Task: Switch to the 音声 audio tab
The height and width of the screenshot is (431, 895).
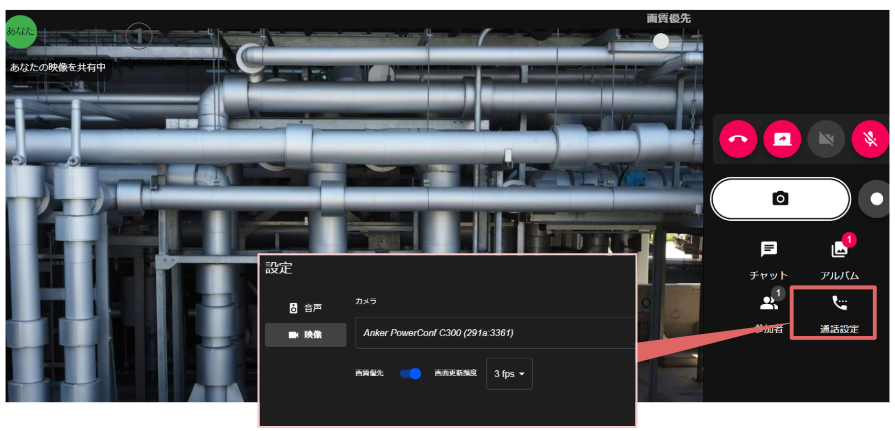Action: point(305,308)
